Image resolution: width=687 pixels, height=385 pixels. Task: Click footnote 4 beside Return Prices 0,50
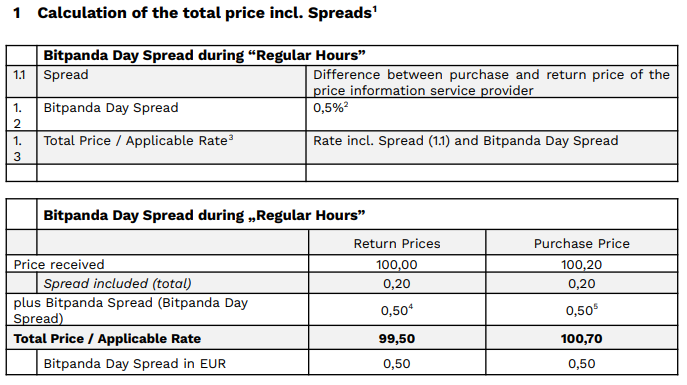pos(411,307)
